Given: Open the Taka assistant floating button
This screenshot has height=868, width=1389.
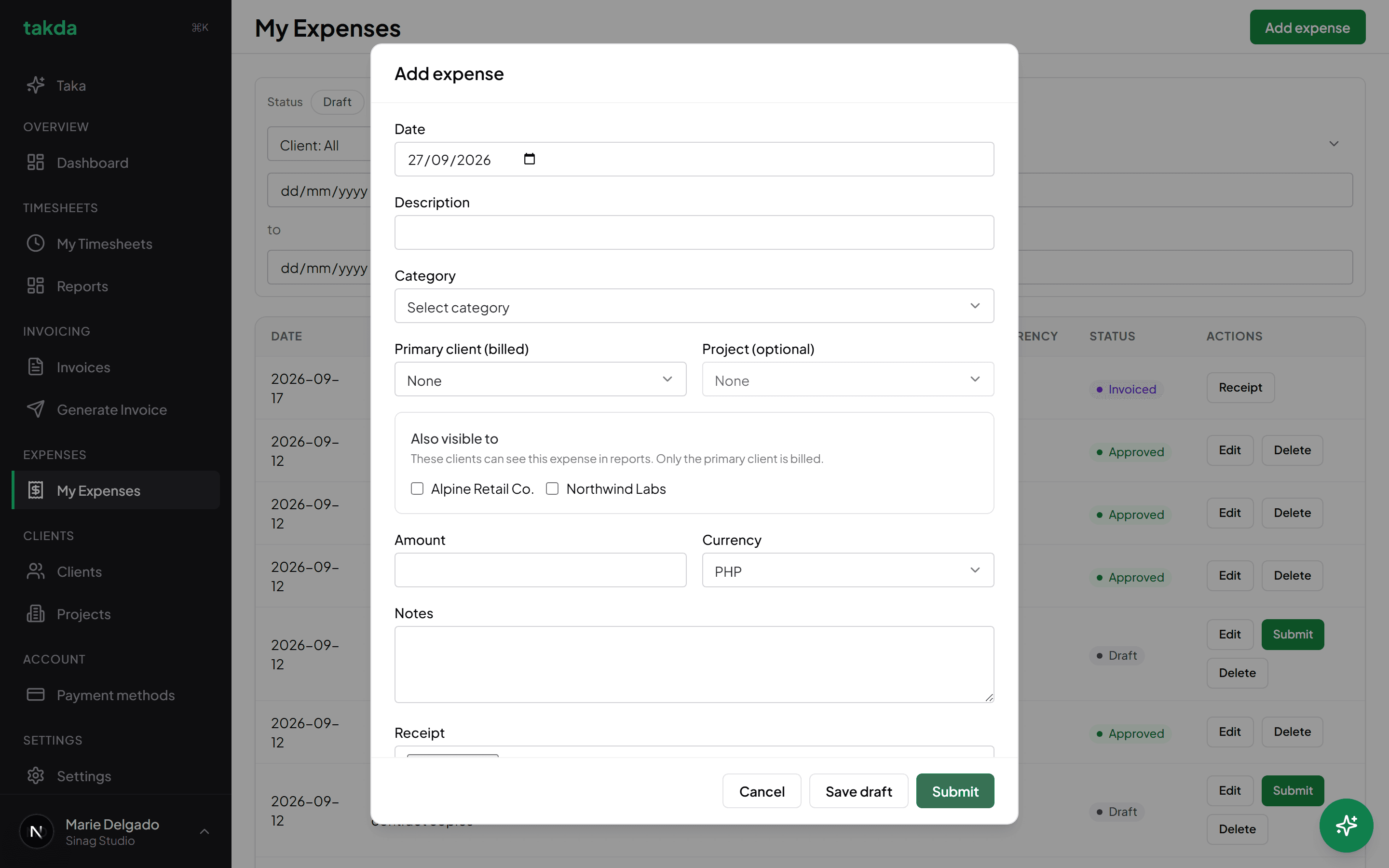Looking at the screenshot, I should [x=1346, y=826].
